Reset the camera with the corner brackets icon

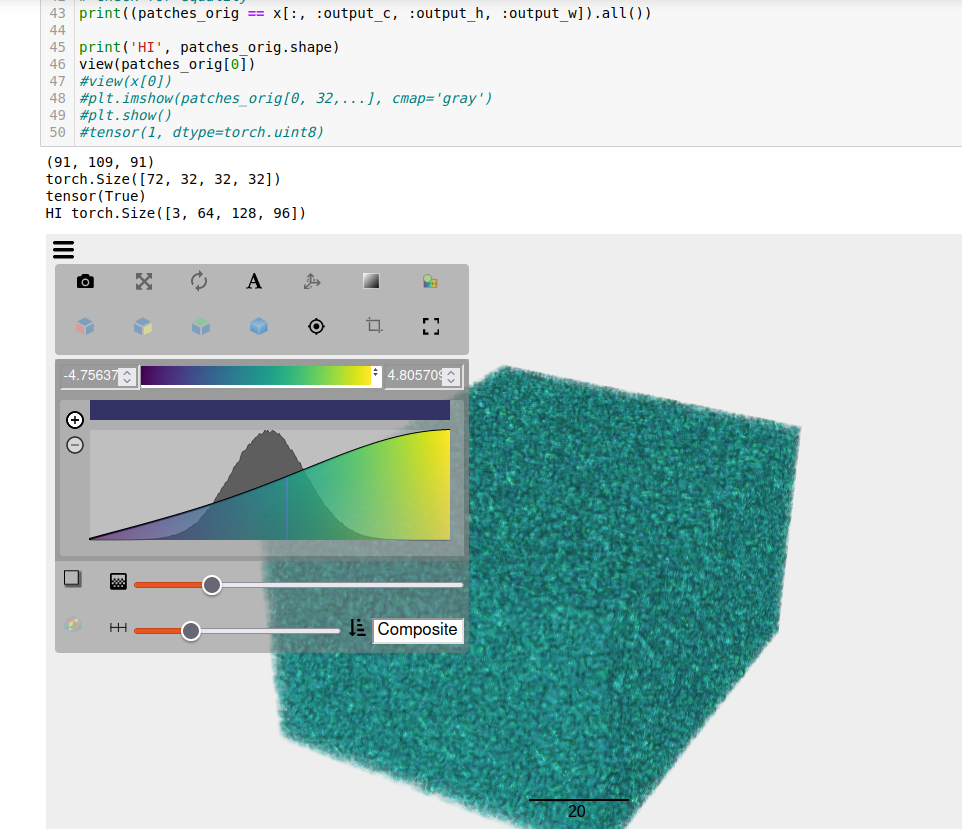pos(431,326)
